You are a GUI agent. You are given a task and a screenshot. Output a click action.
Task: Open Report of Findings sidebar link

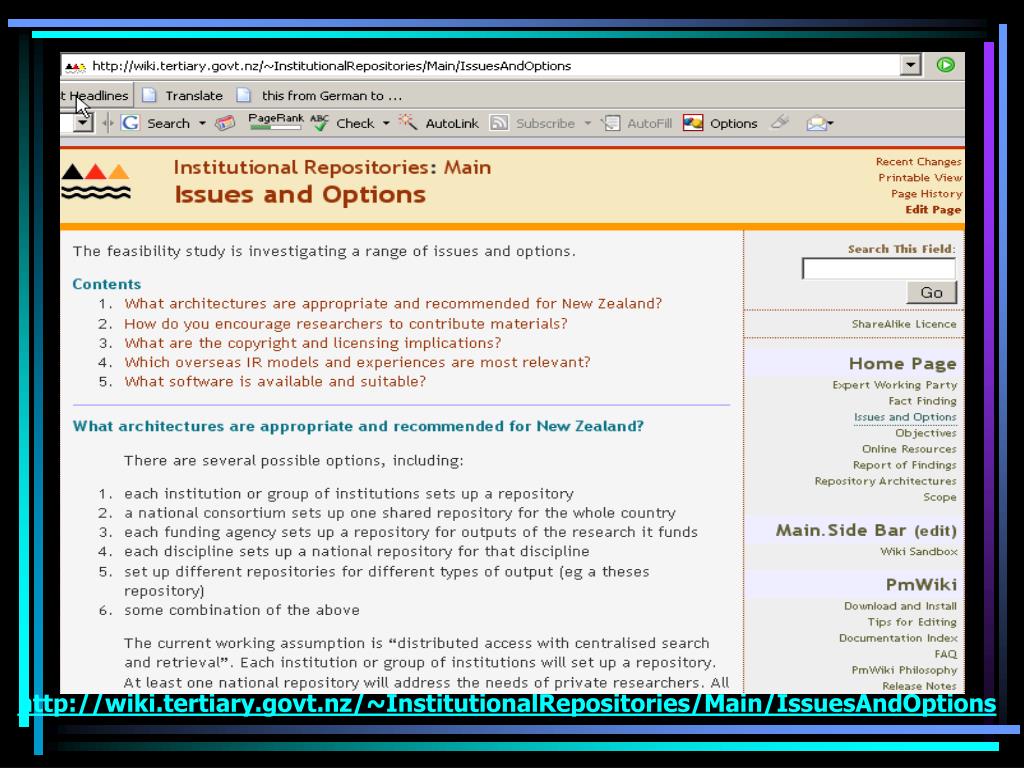[904, 465]
